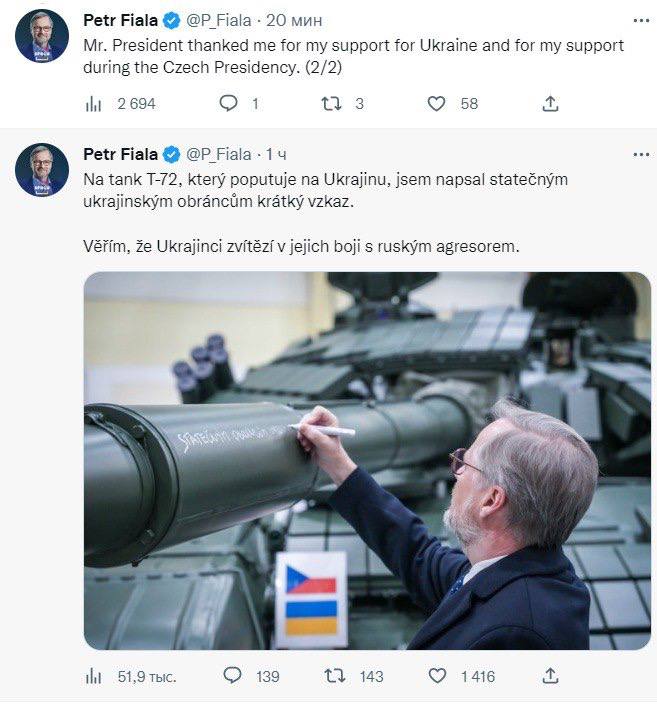Retweet the T-72 tank tweet

(334, 676)
